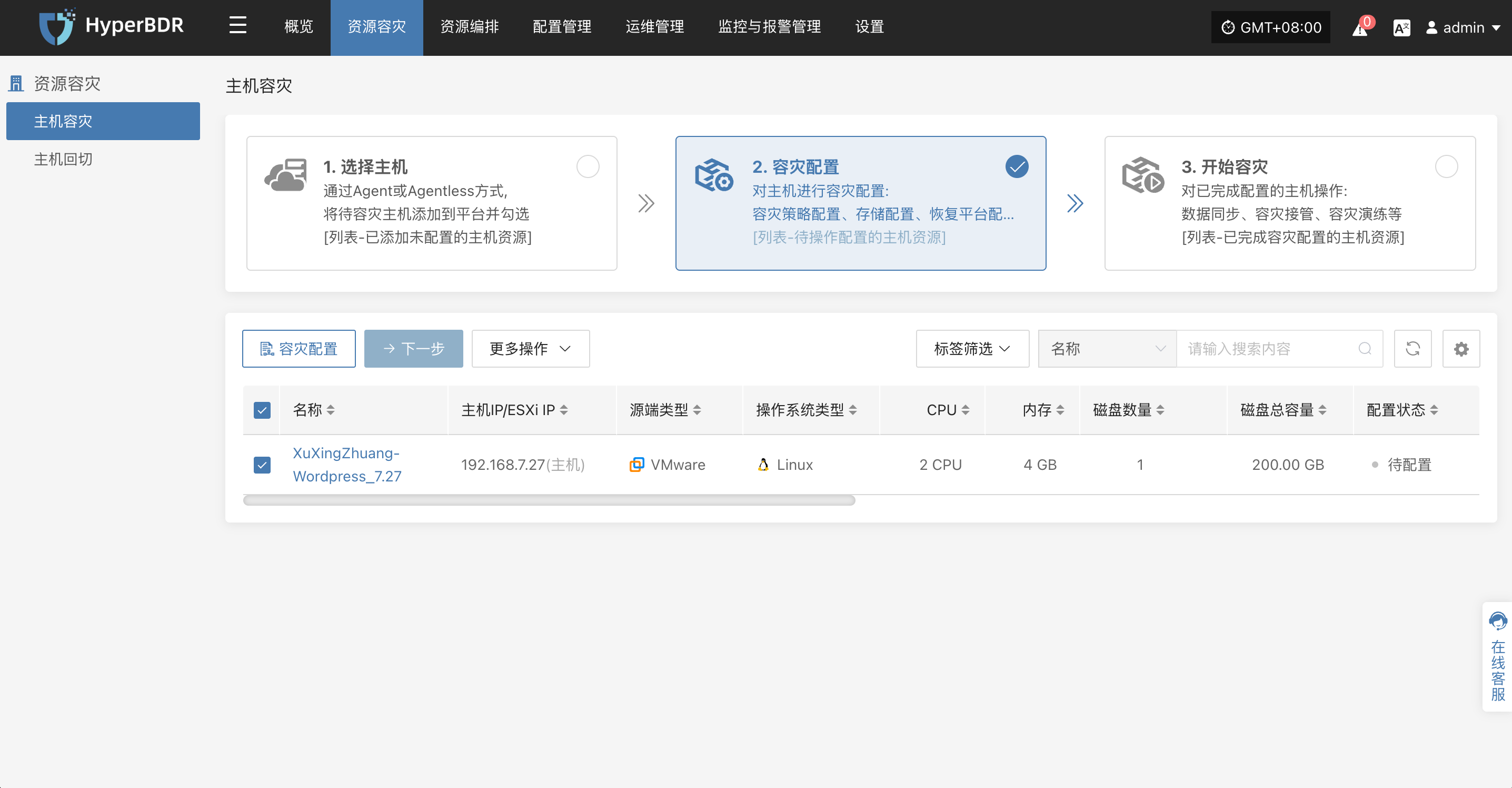Open the 资源编排 nav tab
This screenshot has height=788, width=1512.
469,27
